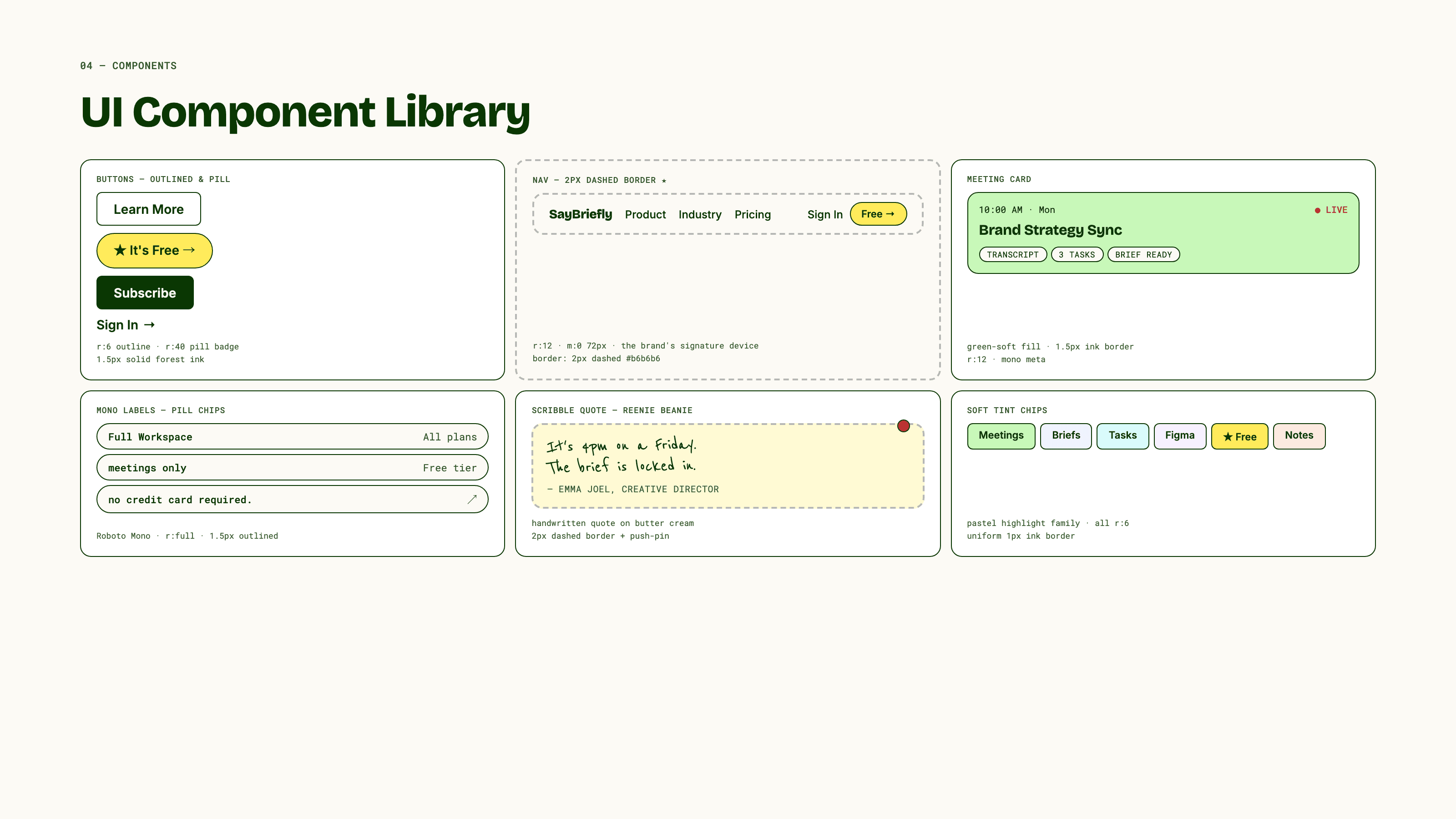
Task: Follow the Sign In arrow link below Subscribe
Action: coord(126,325)
